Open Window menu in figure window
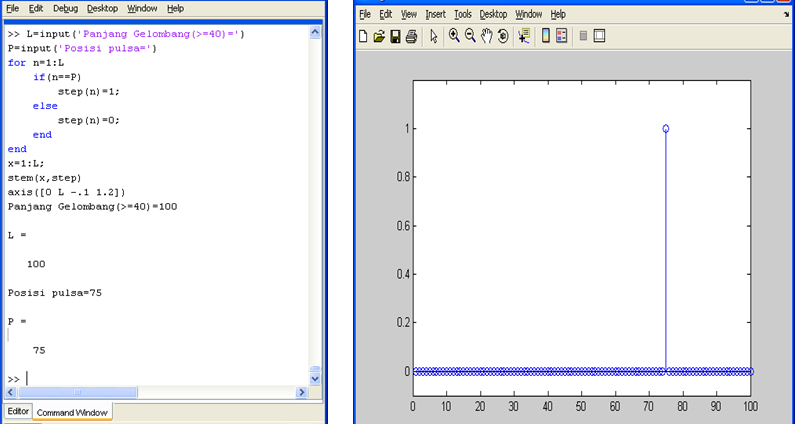The height and width of the screenshot is (424, 806). (x=528, y=14)
